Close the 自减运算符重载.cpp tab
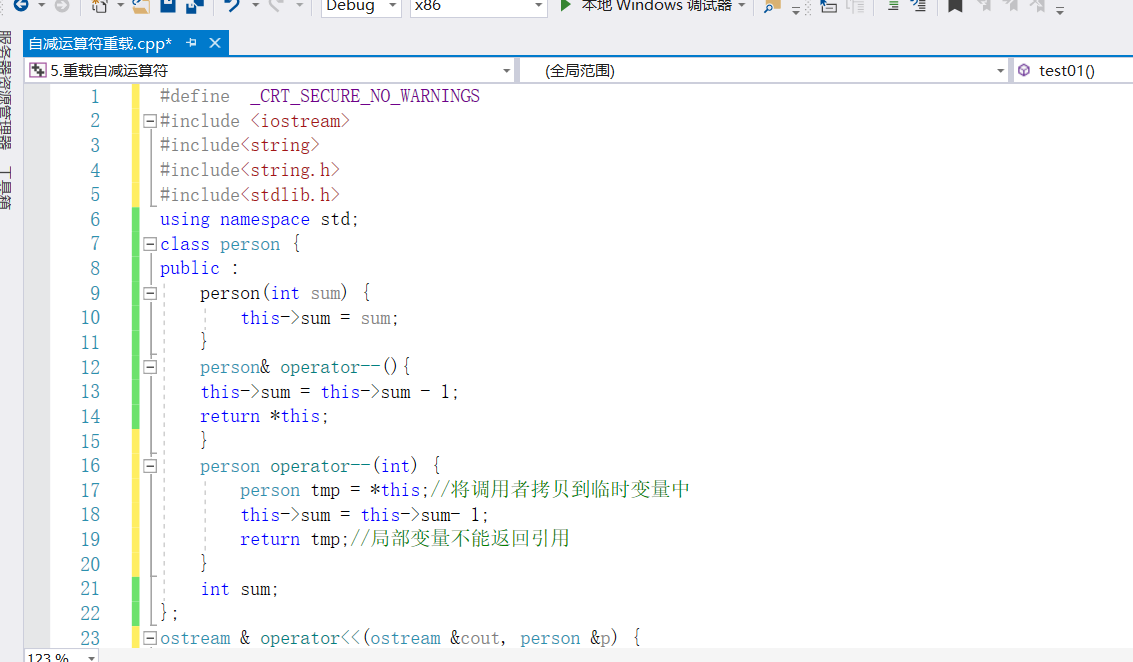This screenshot has height=662, width=1133. [x=215, y=43]
